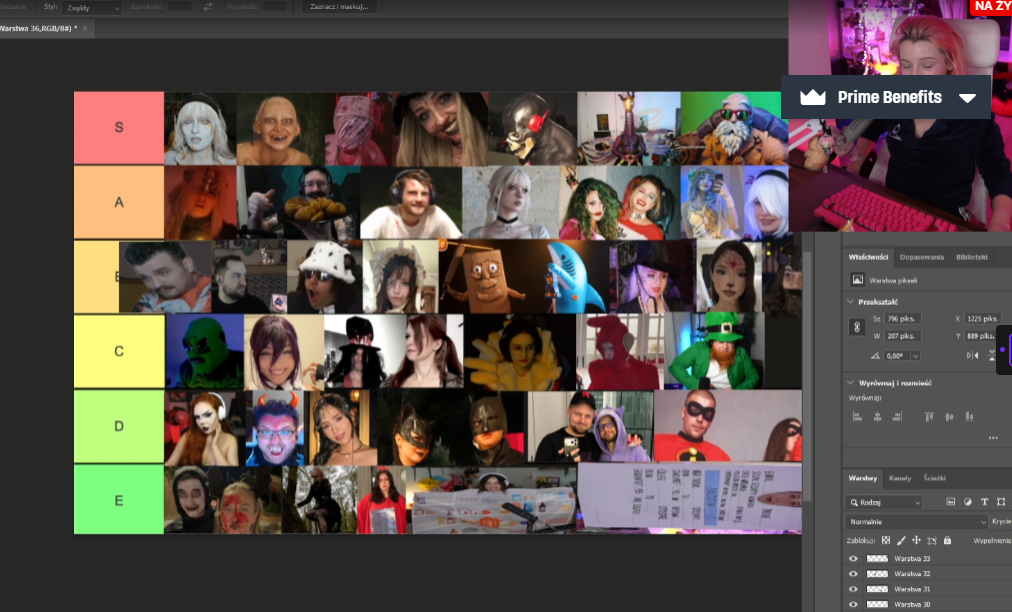
Task: Click the flip horizontal icon in Przekształć
Action: coord(971,355)
